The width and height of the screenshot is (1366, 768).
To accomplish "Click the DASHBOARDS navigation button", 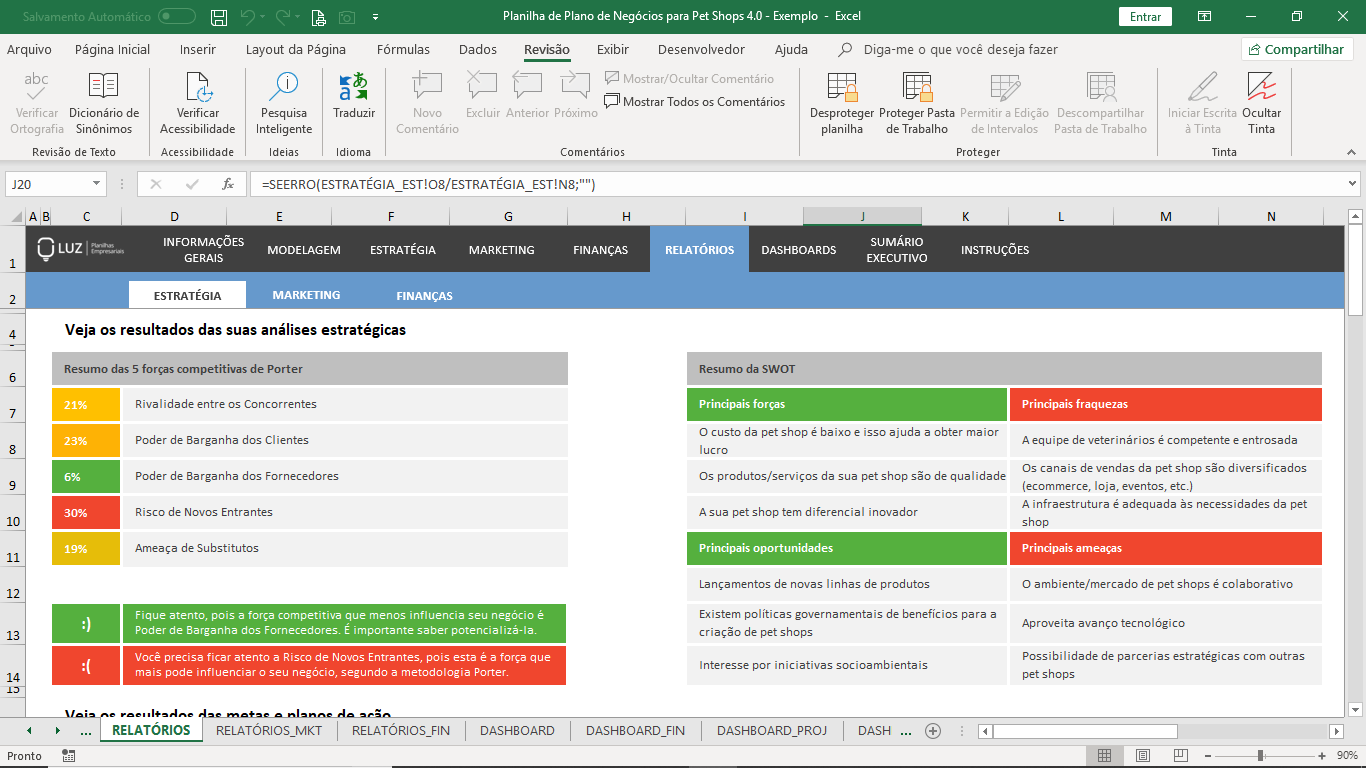I will coord(798,250).
